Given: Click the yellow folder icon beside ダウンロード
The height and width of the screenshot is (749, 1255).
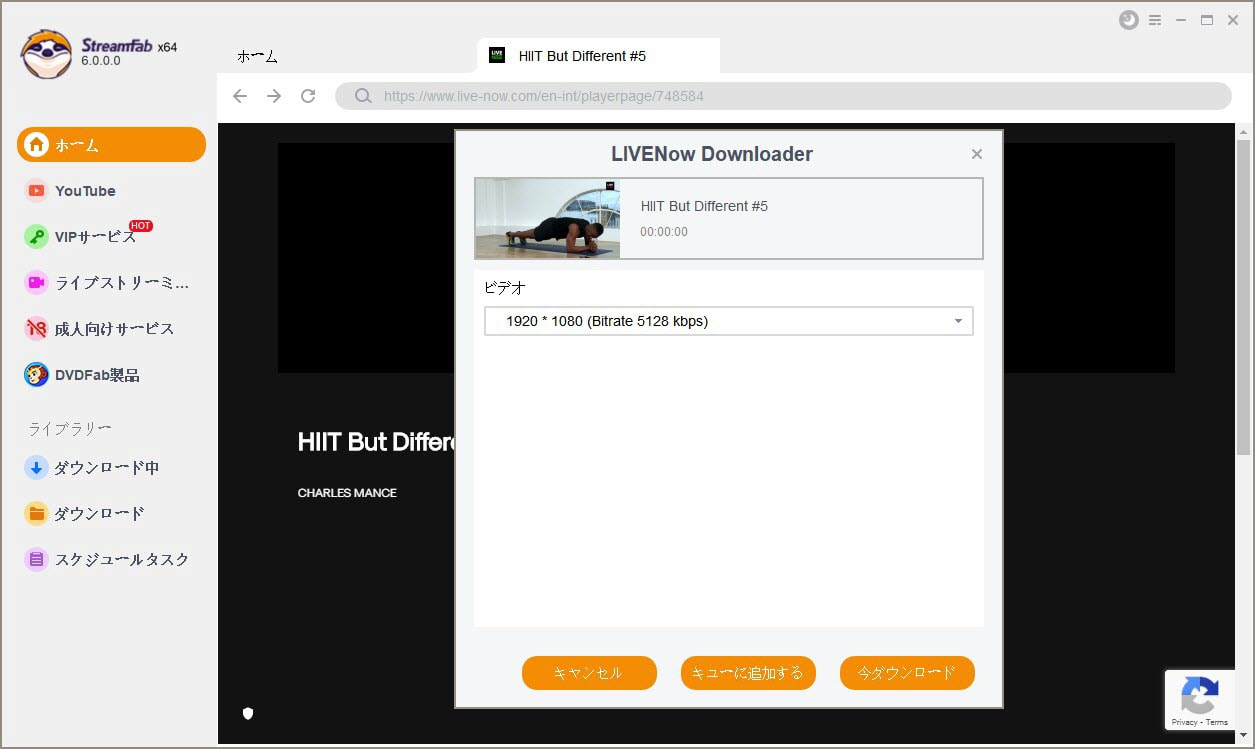Looking at the screenshot, I should [x=37, y=513].
